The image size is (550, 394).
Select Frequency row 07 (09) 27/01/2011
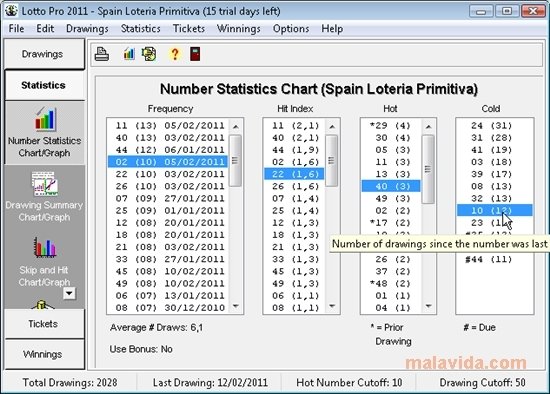[x=168, y=198]
